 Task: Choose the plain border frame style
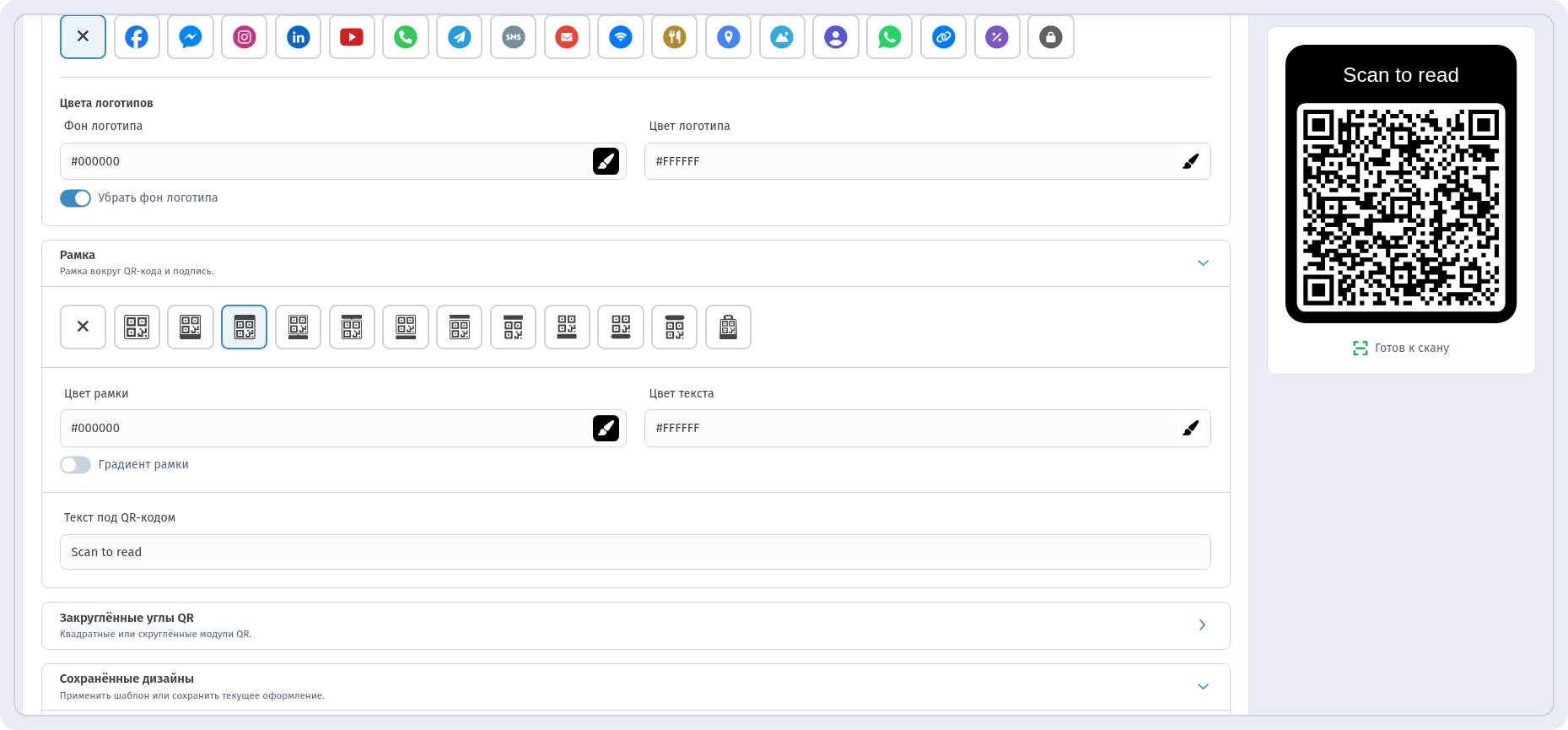click(x=137, y=327)
